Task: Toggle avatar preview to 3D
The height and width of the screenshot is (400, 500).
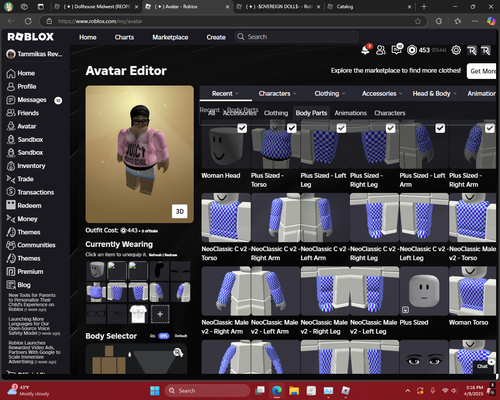Action: pos(180,212)
